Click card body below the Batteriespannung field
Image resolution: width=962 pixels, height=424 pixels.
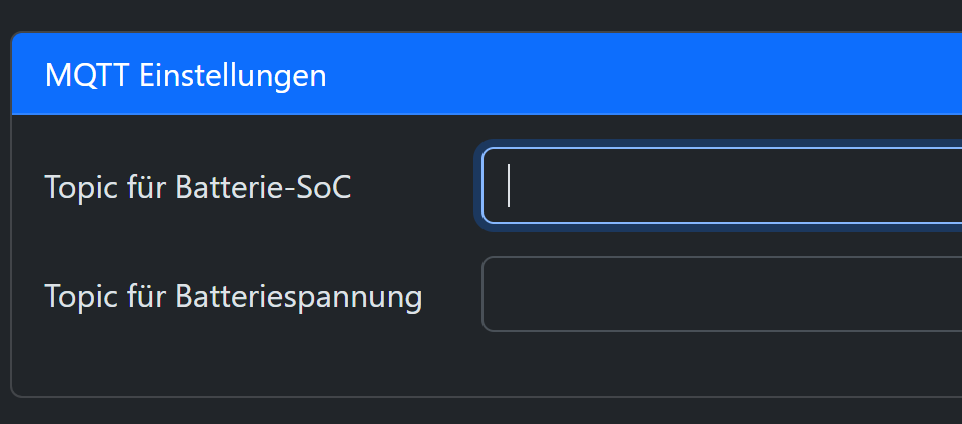click(x=480, y=364)
